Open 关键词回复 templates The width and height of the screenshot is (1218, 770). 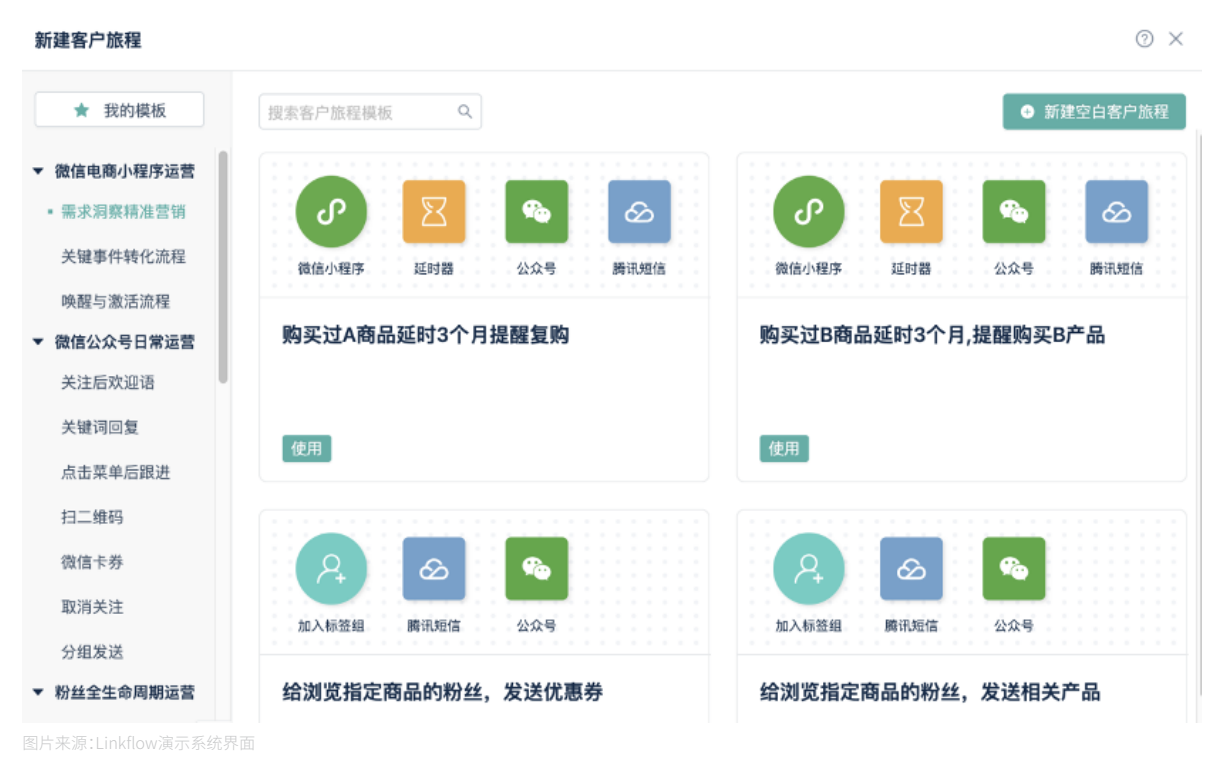100,427
